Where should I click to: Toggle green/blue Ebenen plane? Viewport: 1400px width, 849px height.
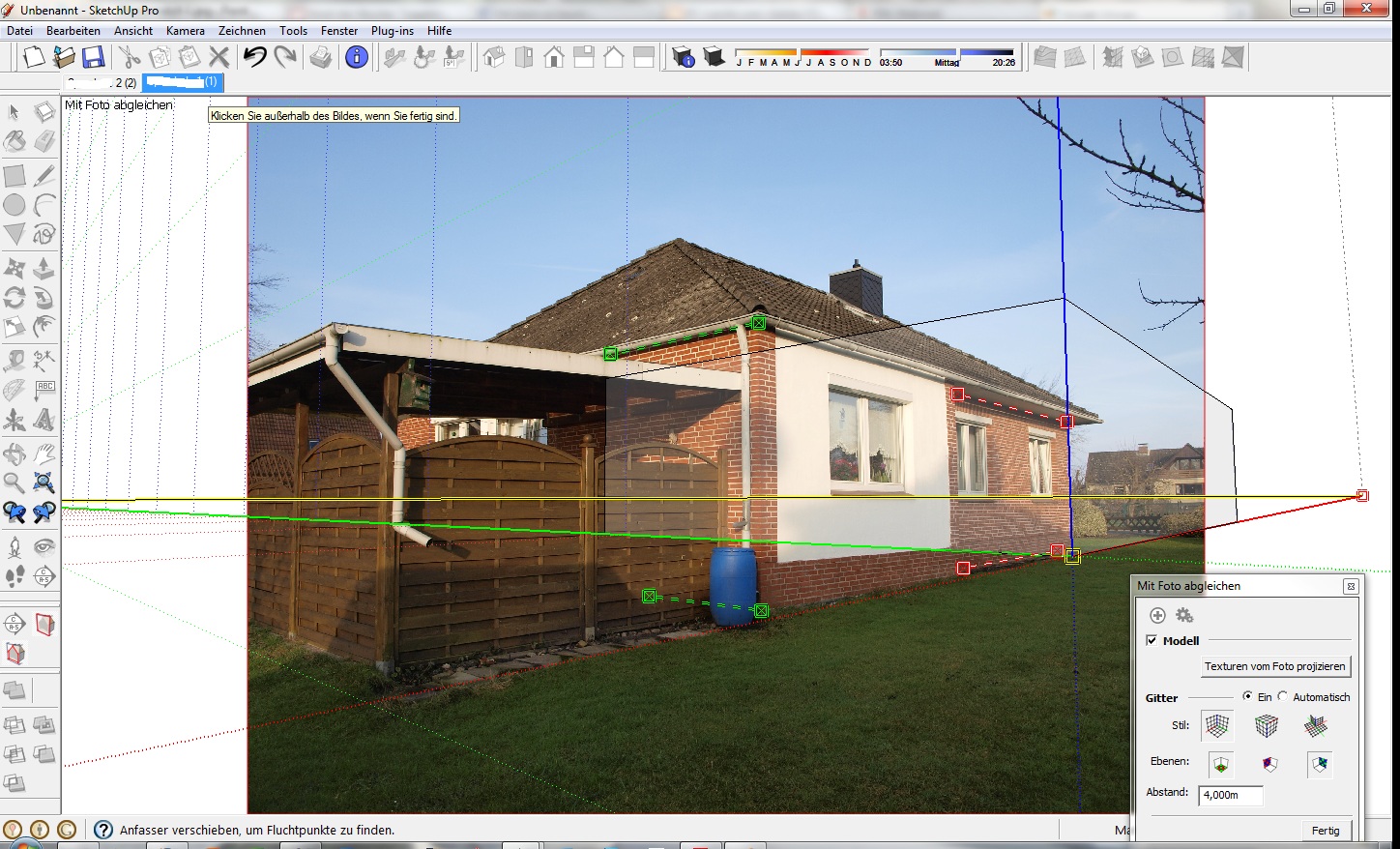tap(1320, 764)
